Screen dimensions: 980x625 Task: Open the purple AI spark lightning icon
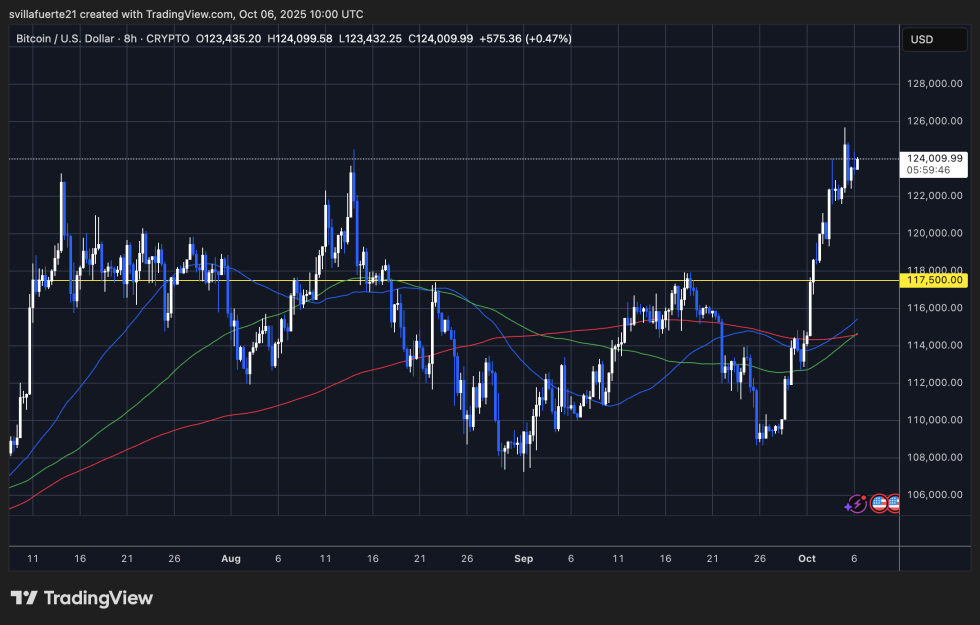tap(857, 504)
